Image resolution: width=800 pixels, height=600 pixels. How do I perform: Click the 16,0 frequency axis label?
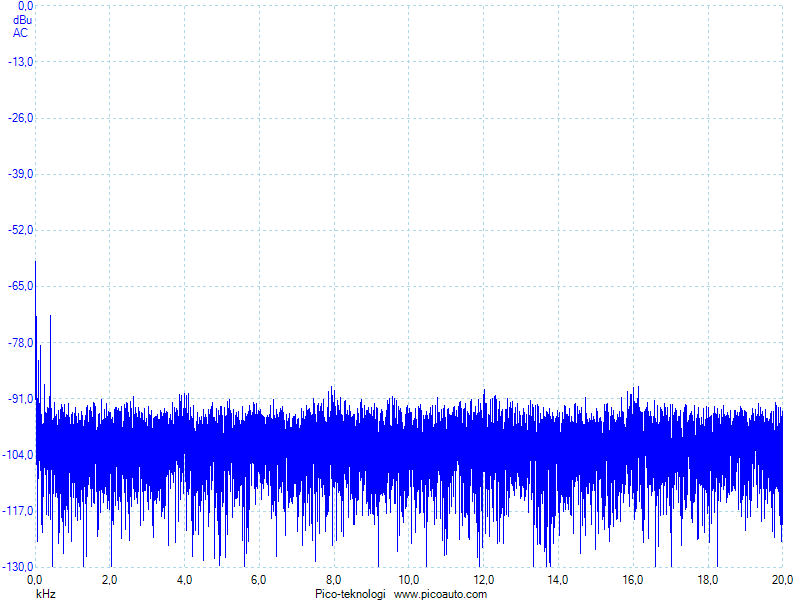633,580
